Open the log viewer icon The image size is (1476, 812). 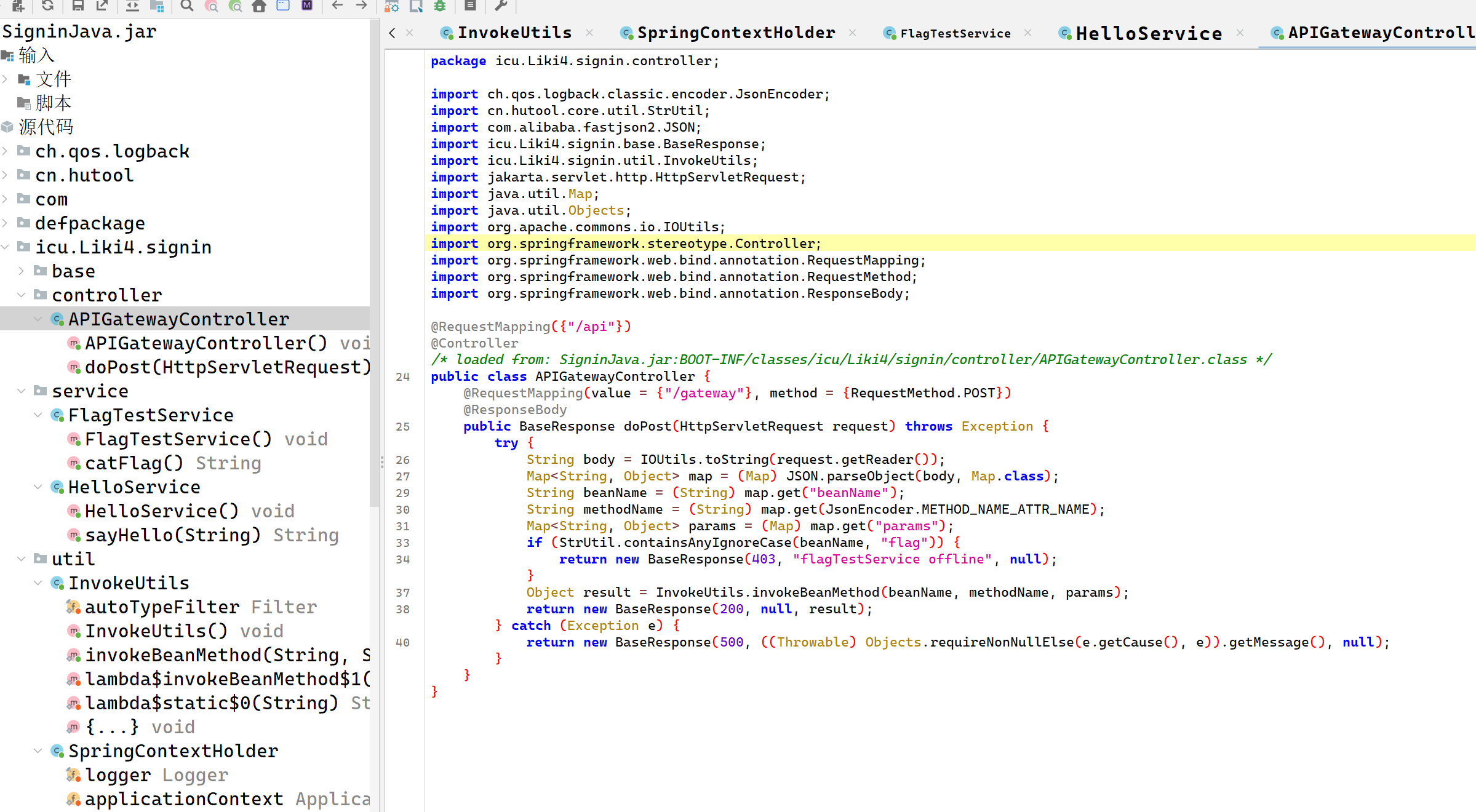click(x=470, y=6)
